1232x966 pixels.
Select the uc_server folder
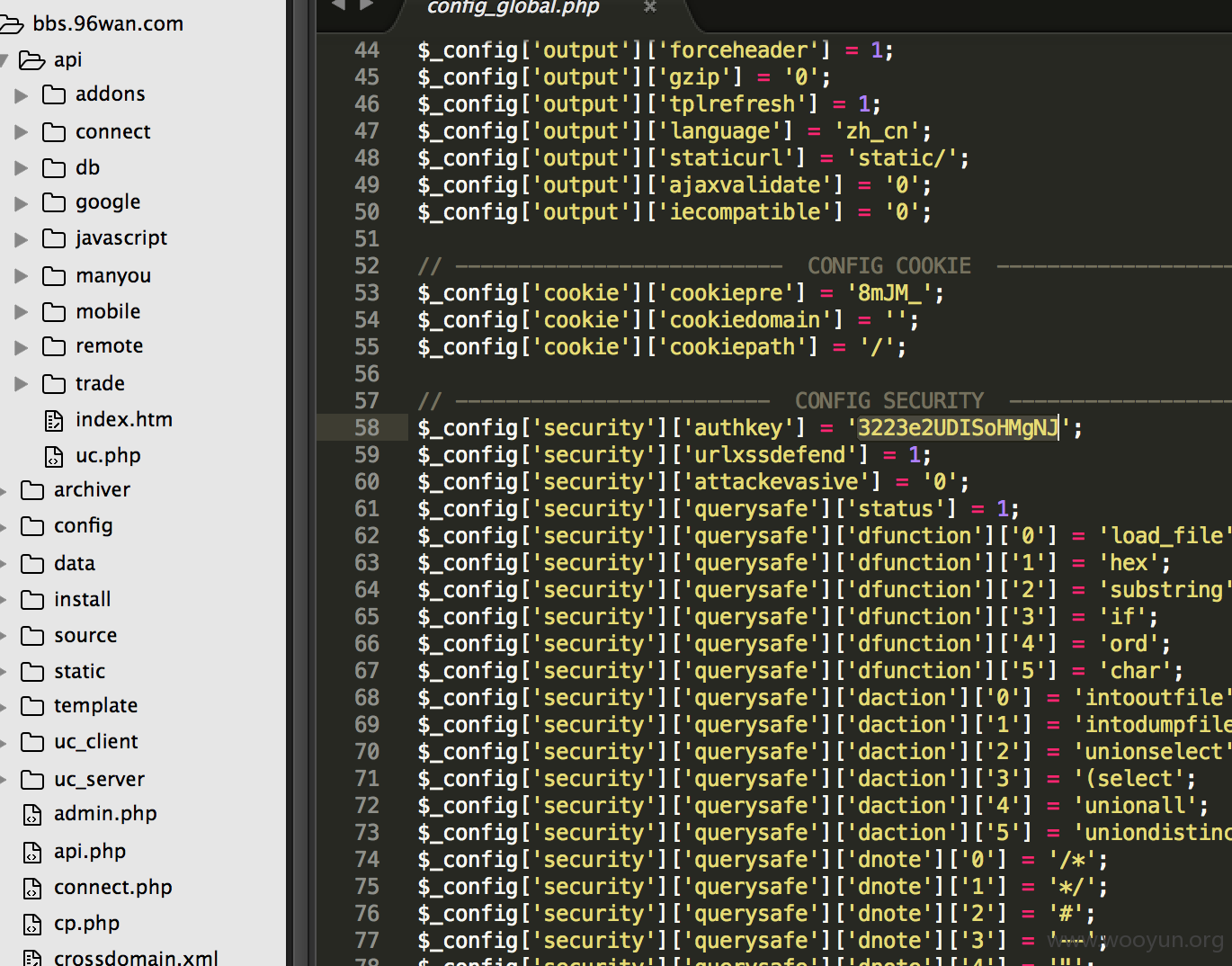click(x=99, y=780)
